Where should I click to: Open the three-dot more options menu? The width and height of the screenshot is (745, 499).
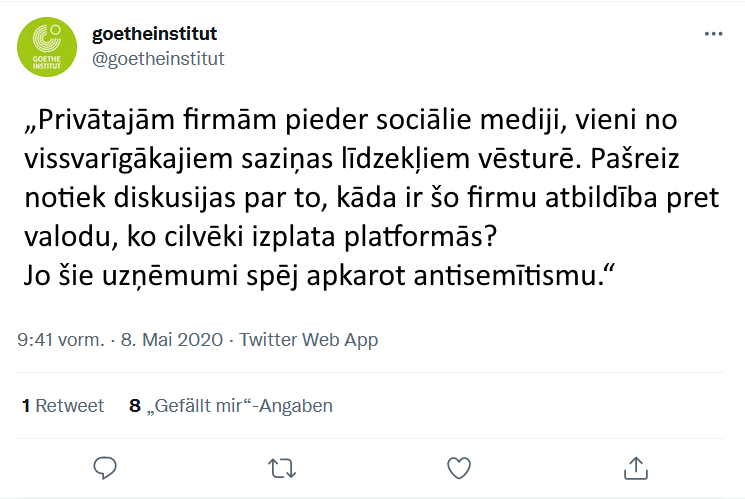713,33
